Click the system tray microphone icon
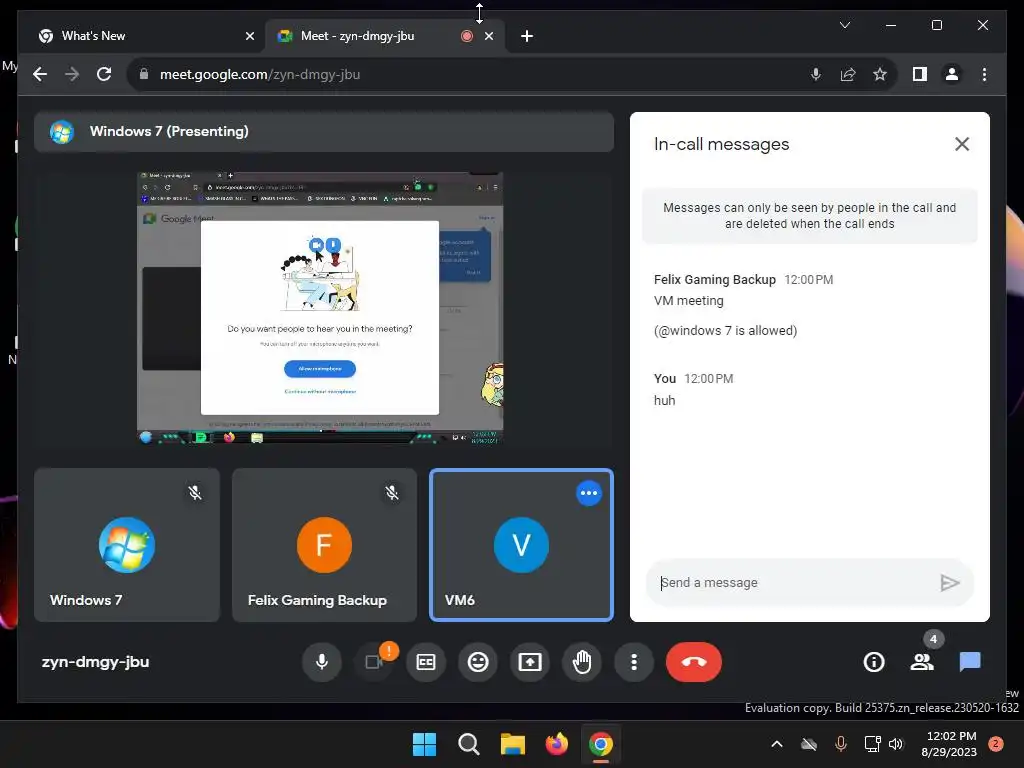Image resolution: width=1024 pixels, height=768 pixels. (x=841, y=744)
